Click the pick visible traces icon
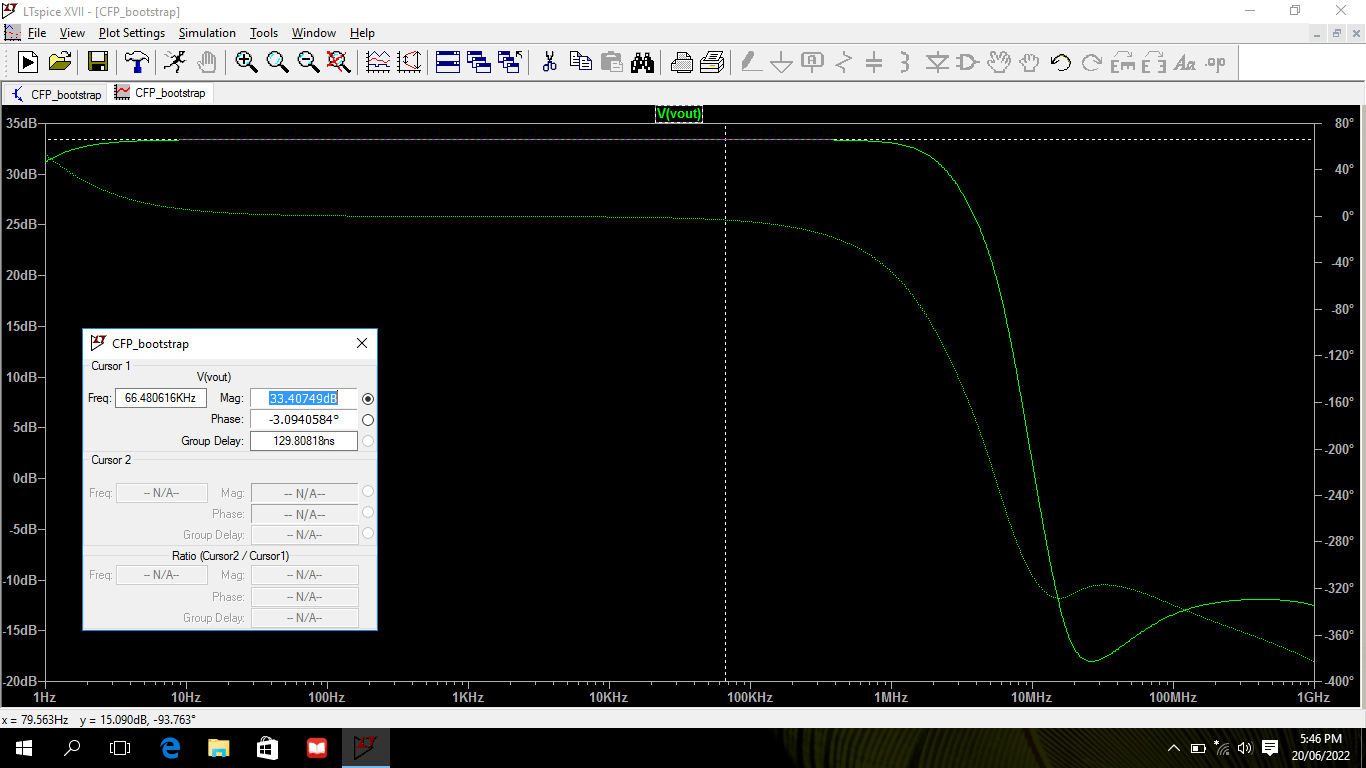 tap(409, 62)
